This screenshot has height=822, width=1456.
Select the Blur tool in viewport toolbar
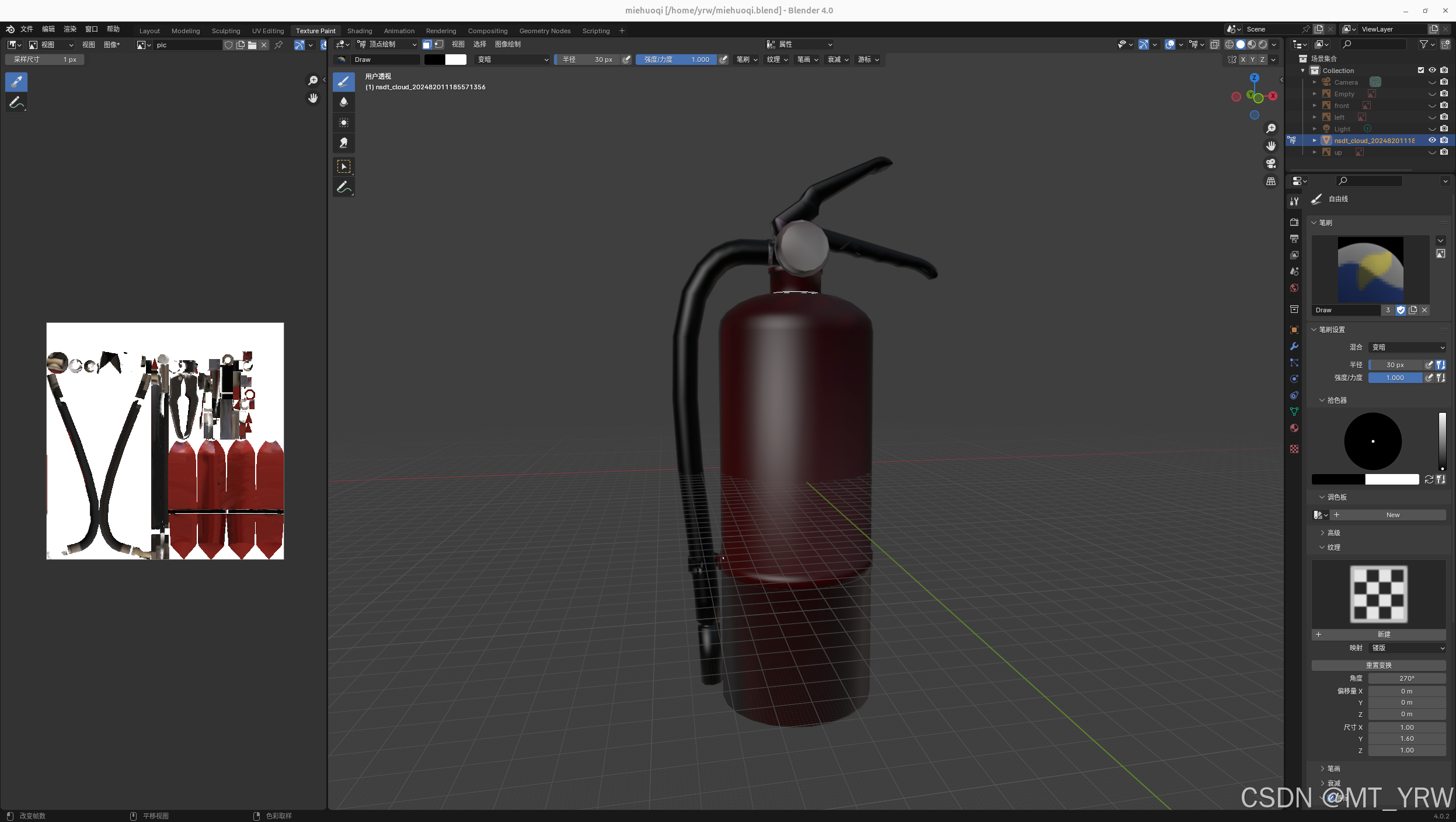click(344, 102)
